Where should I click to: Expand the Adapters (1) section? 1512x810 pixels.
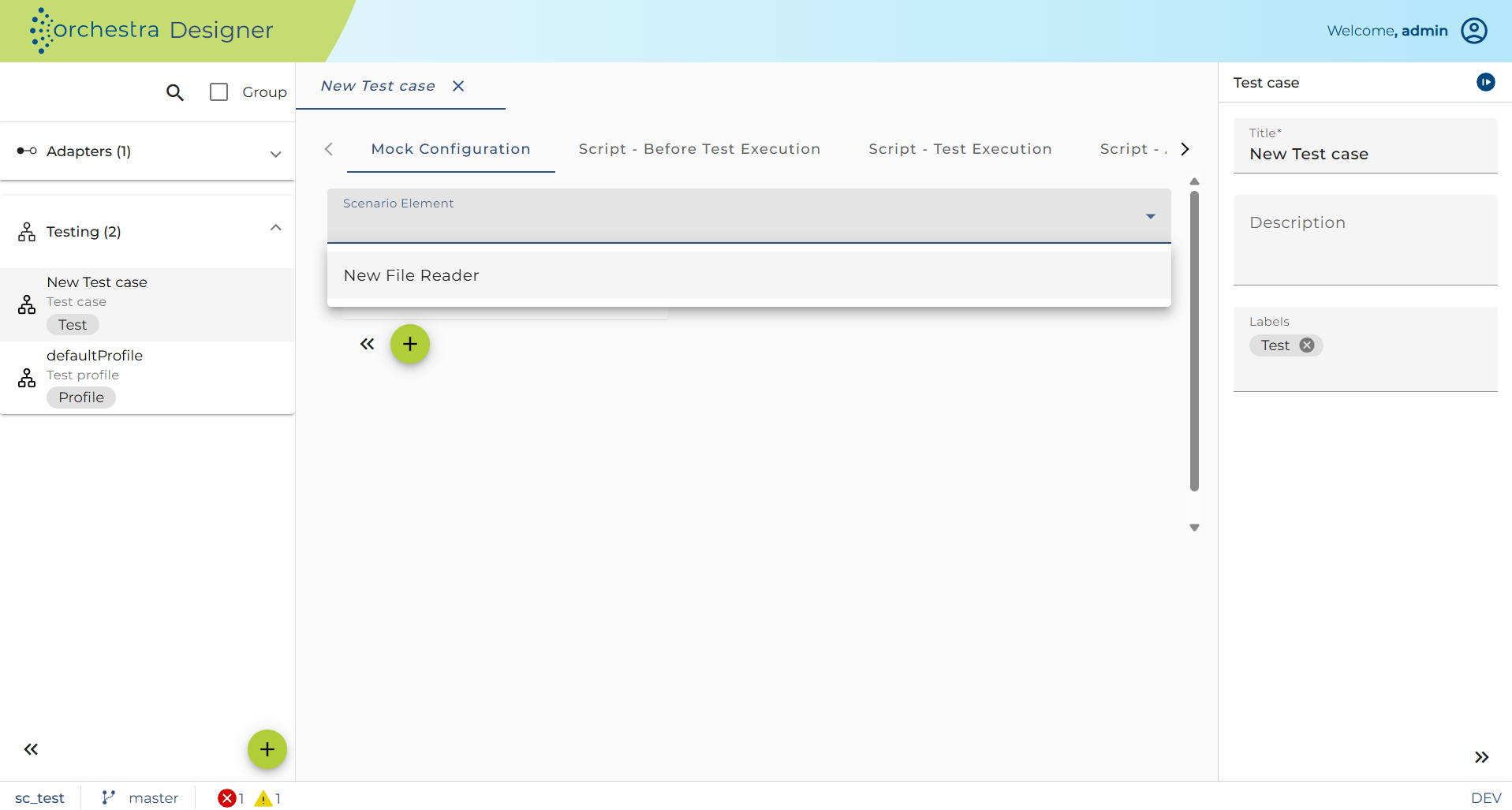pyautogui.click(x=147, y=151)
